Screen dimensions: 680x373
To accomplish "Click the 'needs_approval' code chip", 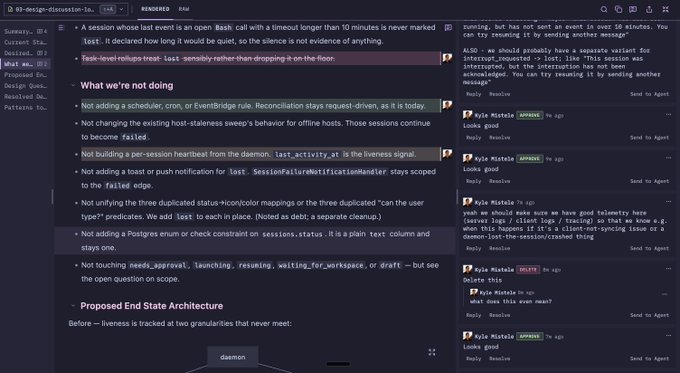I will (x=158, y=265).
